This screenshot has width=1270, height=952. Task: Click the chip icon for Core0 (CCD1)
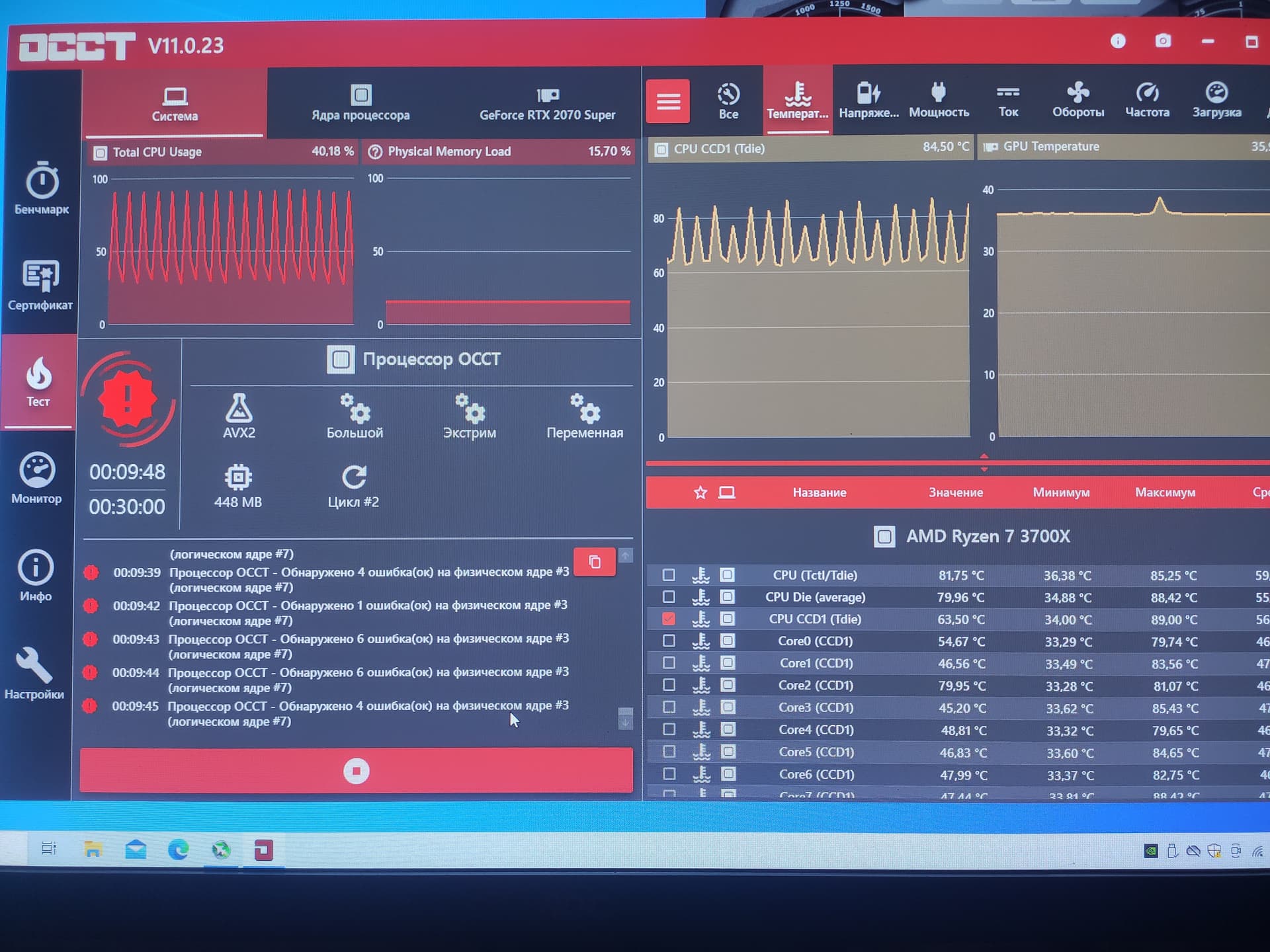click(x=728, y=641)
